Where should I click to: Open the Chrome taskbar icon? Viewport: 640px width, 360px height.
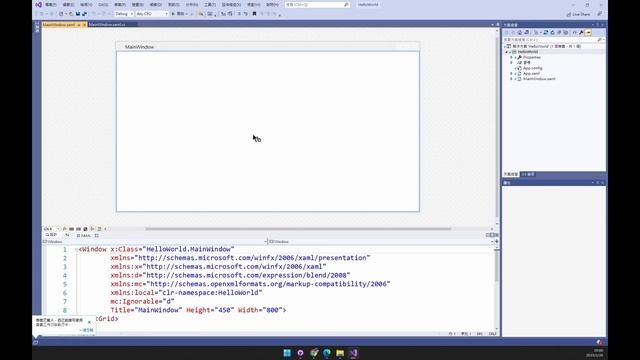[x=313, y=353]
